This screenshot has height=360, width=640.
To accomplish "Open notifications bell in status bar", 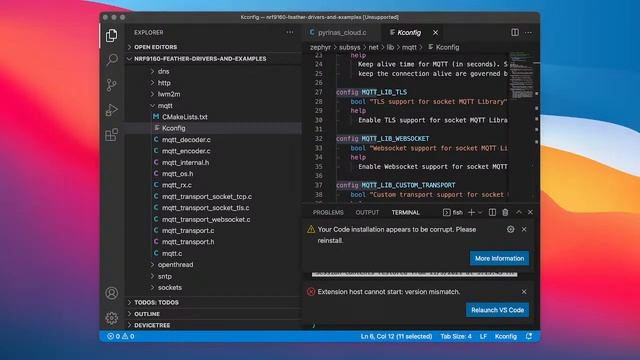I will (529, 336).
